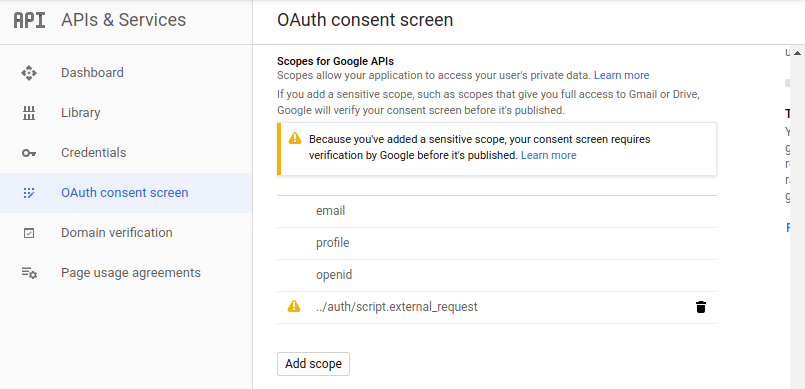Click the OAuth consent screen icon
Viewport: 805px width, 389px height.
(29, 193)
